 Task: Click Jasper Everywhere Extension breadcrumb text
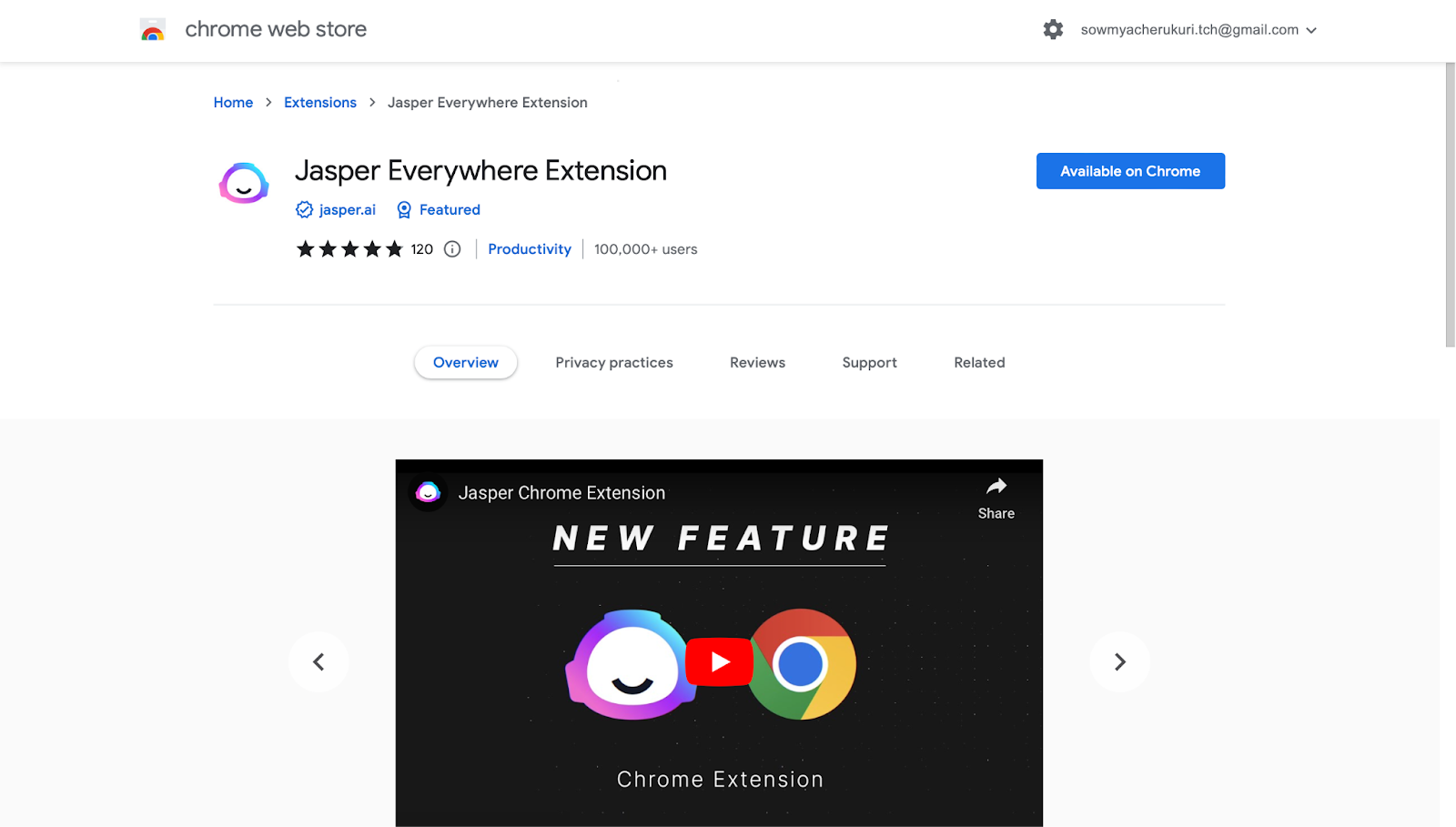tap(488, 103)
